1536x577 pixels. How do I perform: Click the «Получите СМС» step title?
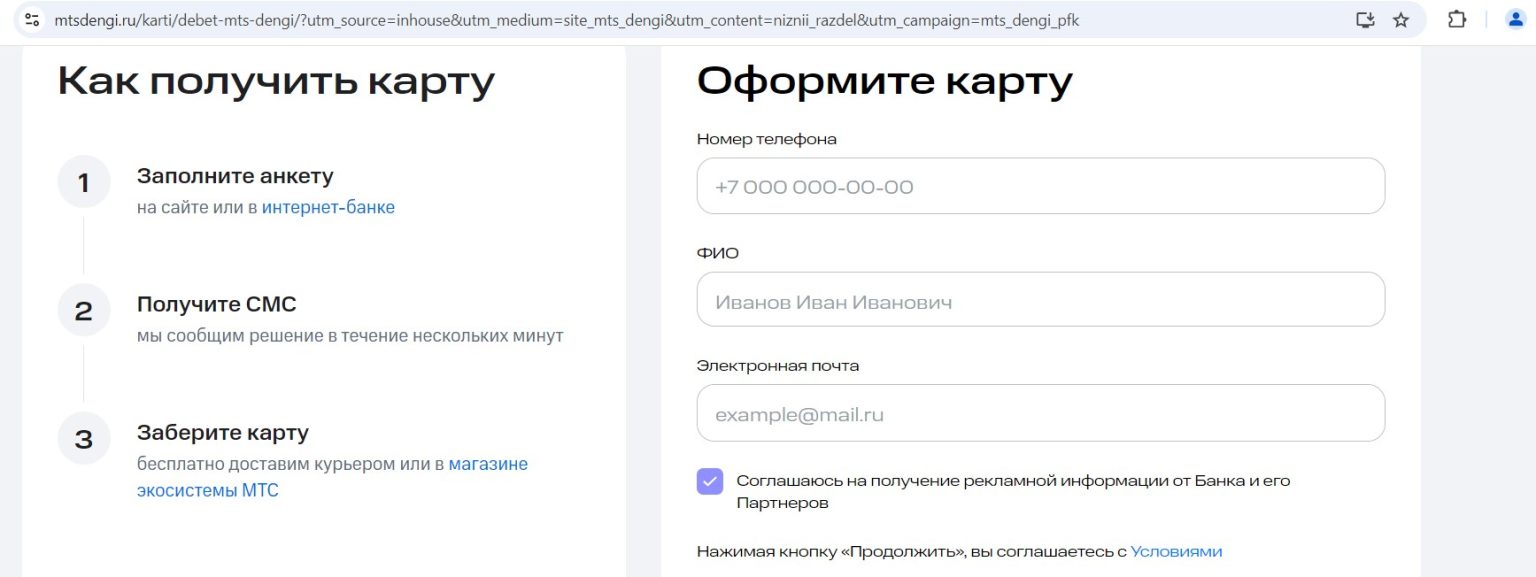click(x=217, y=305)
